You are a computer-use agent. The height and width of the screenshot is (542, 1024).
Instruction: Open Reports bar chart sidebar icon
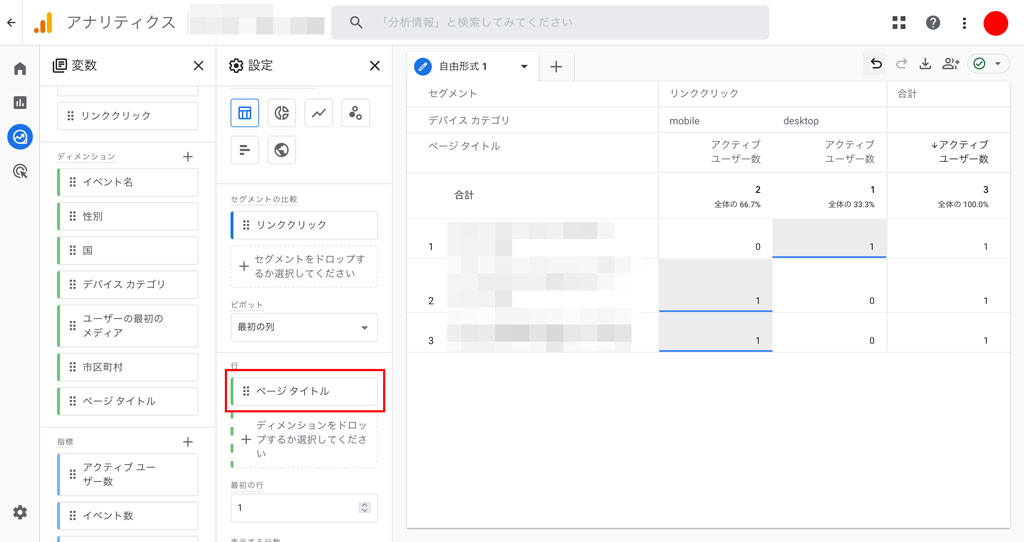coord(20,103)
